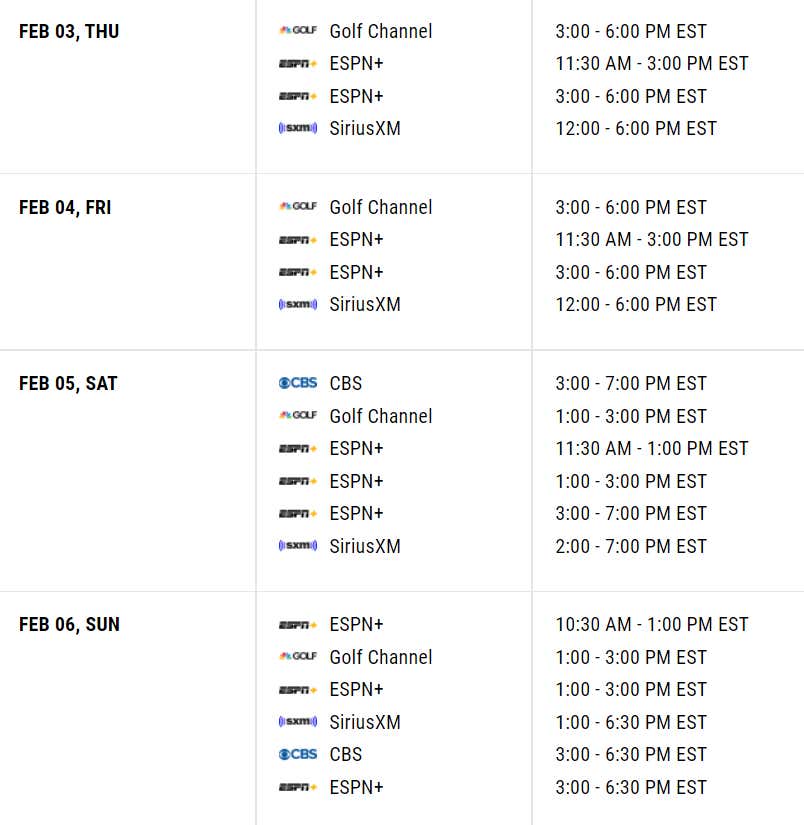The image size is (804, 825).
Task: Click the CBS logo for Saturday
Action: click(x=297, y=383)
